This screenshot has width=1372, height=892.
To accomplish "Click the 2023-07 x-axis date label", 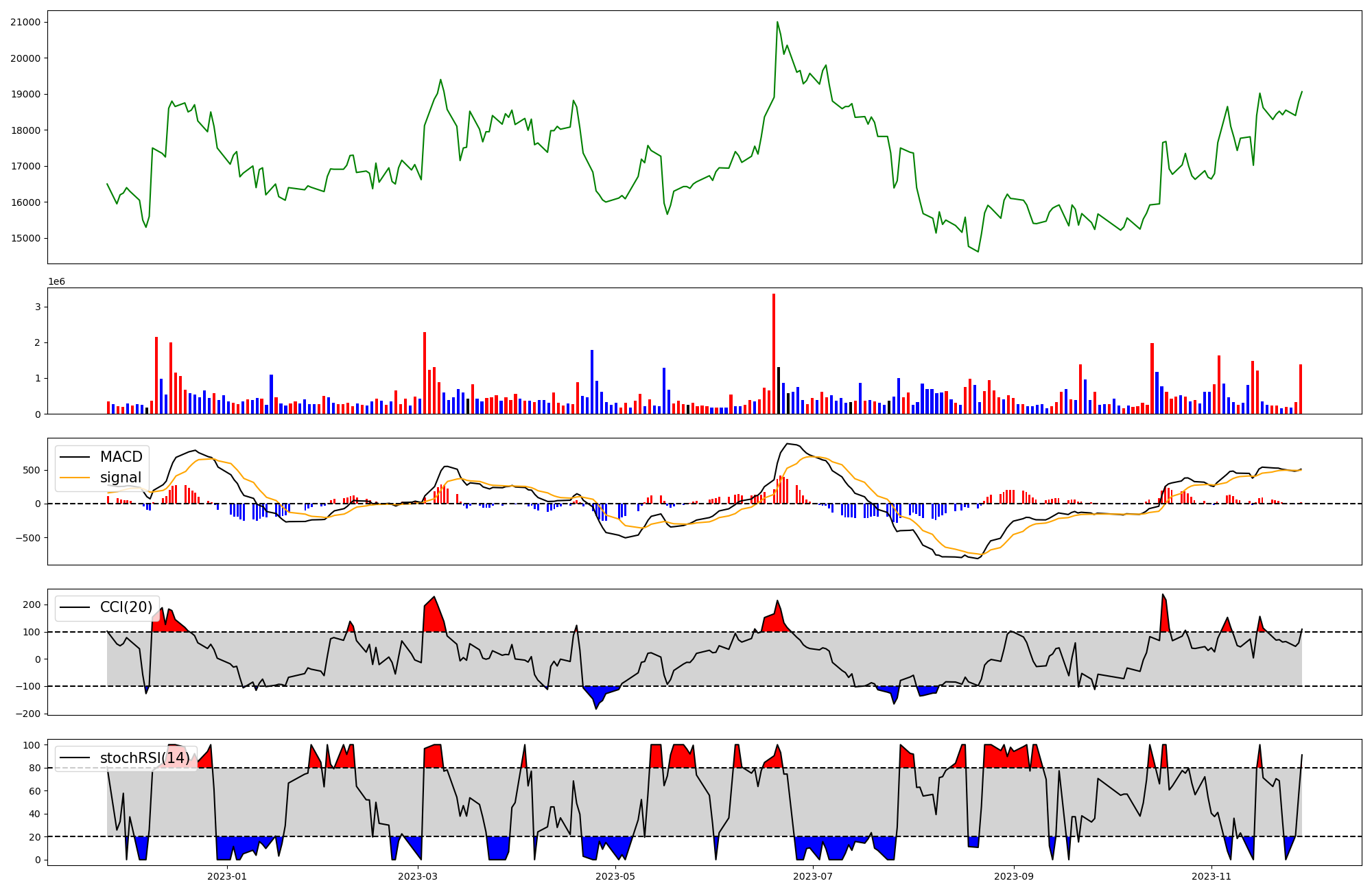I will [x=813, y=876].
